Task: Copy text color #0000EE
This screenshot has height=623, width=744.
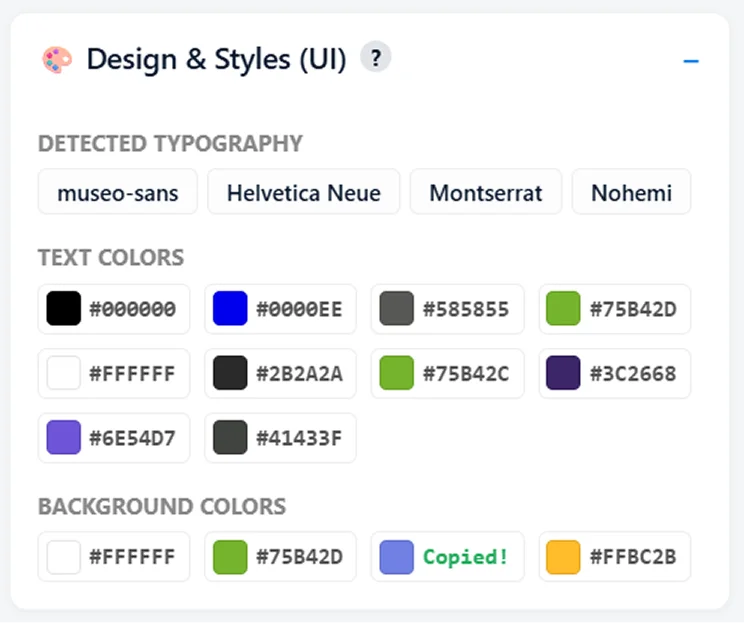Action: (x=280, y=309)
